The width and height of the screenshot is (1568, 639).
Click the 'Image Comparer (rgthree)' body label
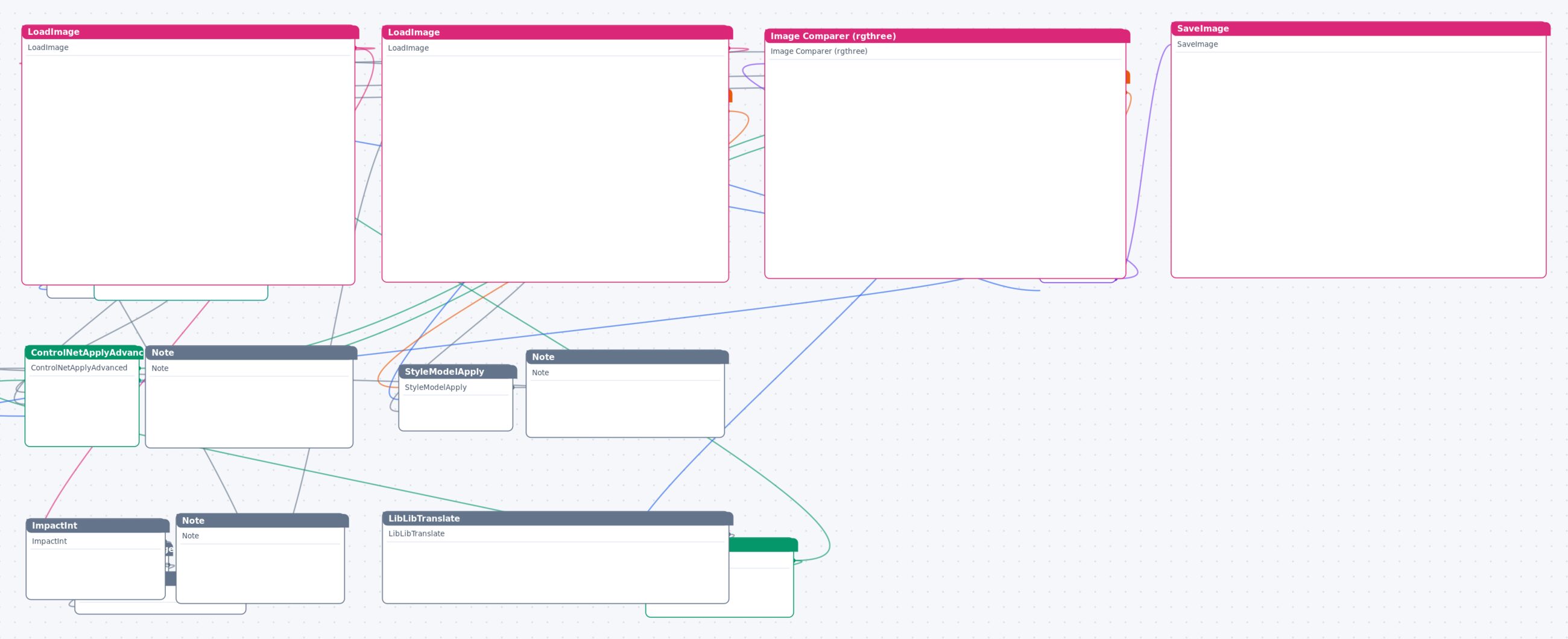[x=819, y=51]
